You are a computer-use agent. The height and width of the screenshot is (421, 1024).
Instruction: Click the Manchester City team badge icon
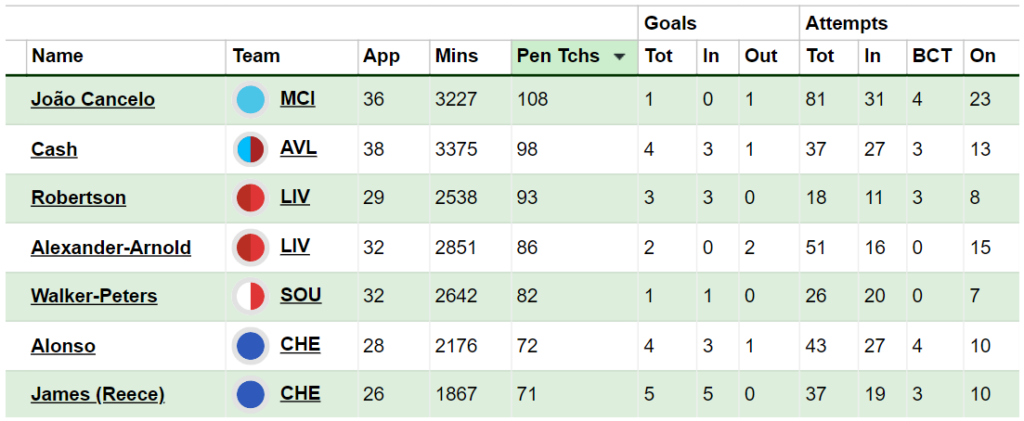[x=251, y=101]
